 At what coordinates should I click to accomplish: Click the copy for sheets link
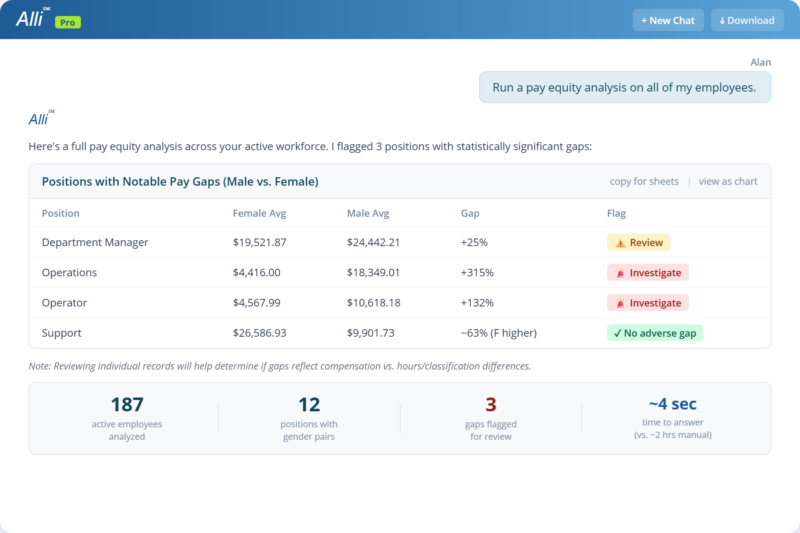tap(644, 182)
